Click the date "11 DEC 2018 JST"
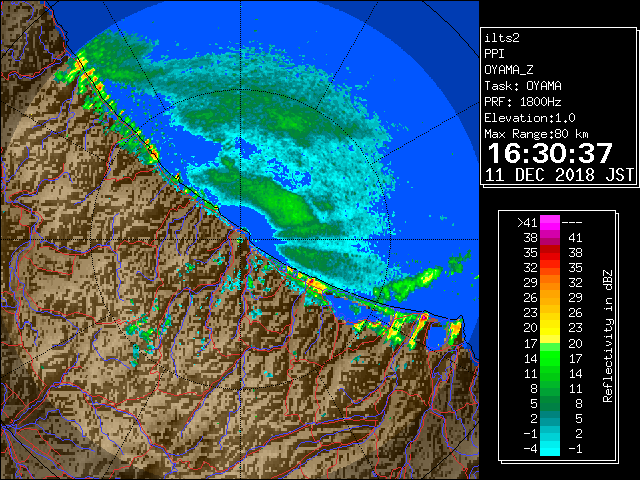Image resolution: width=640 pixels, height=480 pixels. (x=559, y=175)
